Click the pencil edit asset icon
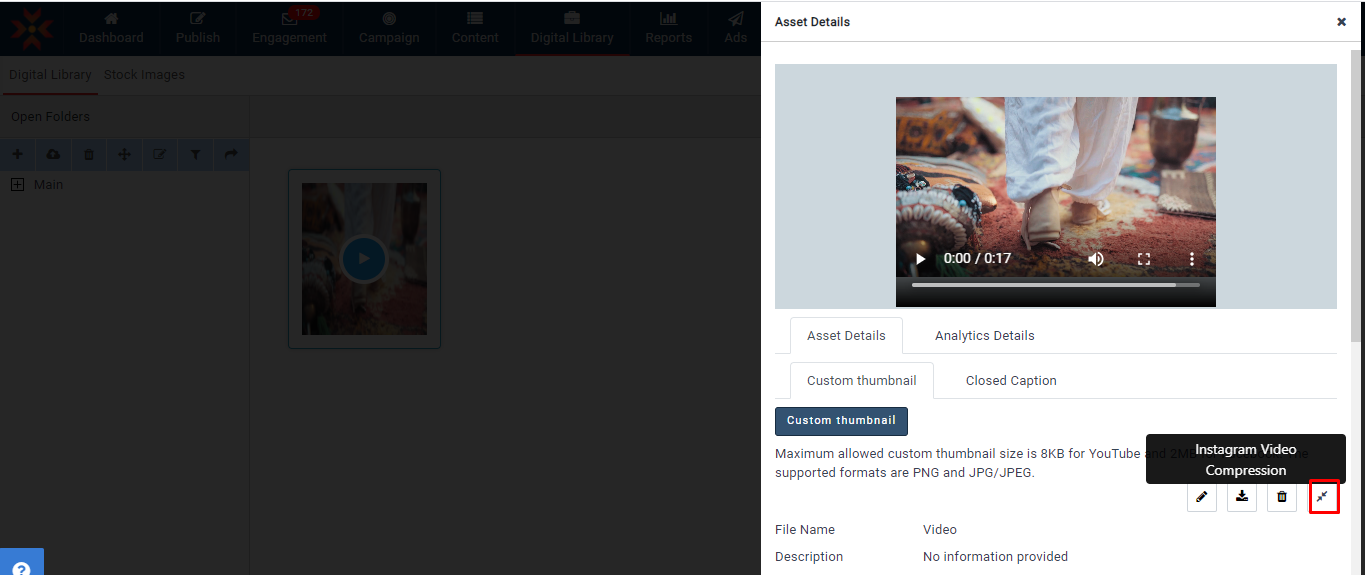The width and height of the screenshot is (1365, 575). pyautogui.click(x=1201, y=497)
